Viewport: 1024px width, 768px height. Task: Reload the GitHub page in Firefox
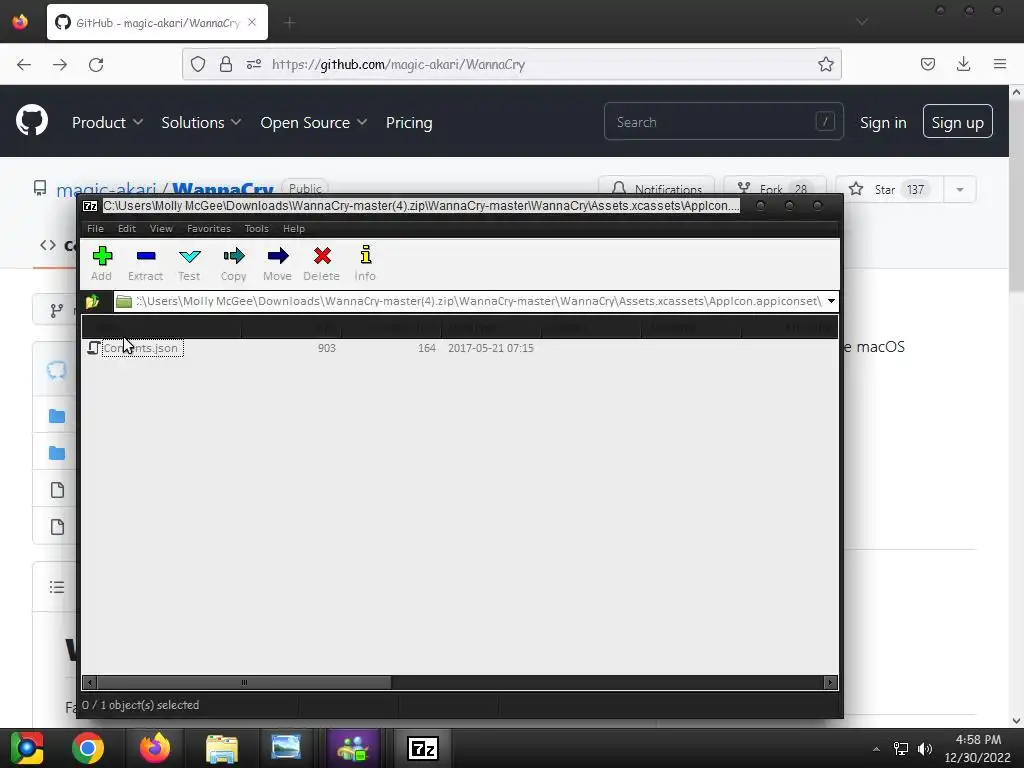[96, 64]
